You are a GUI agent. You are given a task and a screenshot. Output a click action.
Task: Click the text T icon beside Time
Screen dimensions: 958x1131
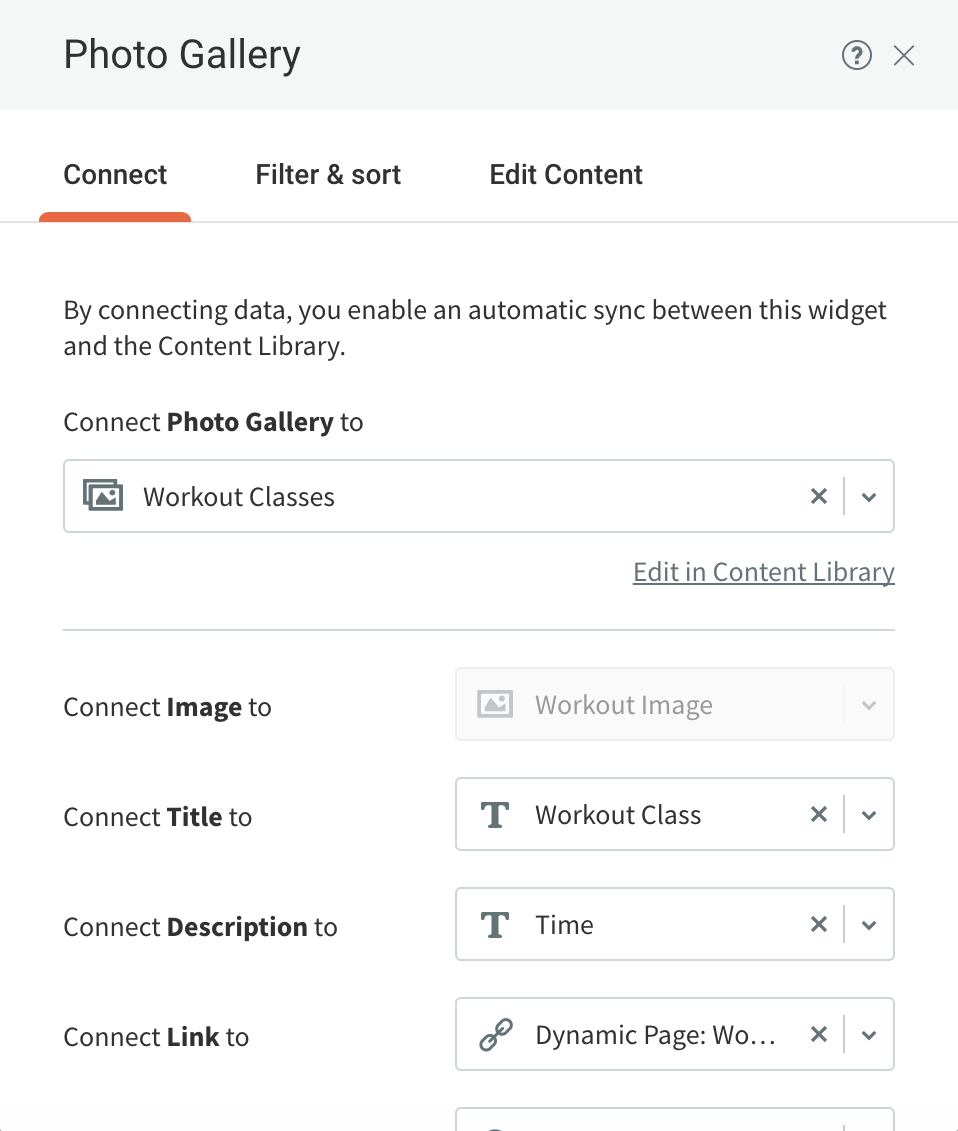click(x=495, y=925)
